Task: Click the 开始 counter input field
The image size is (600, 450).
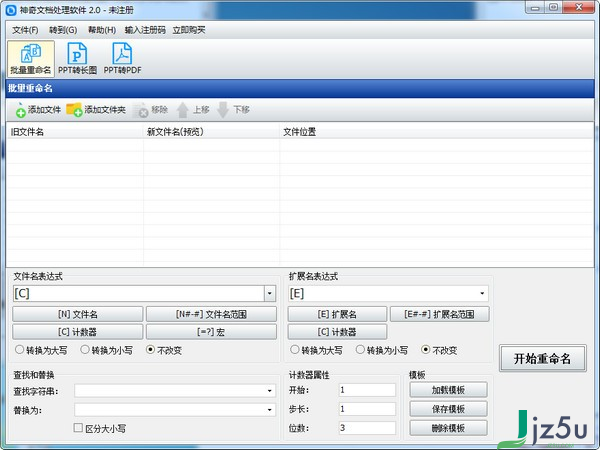Action: coord(367,390)
